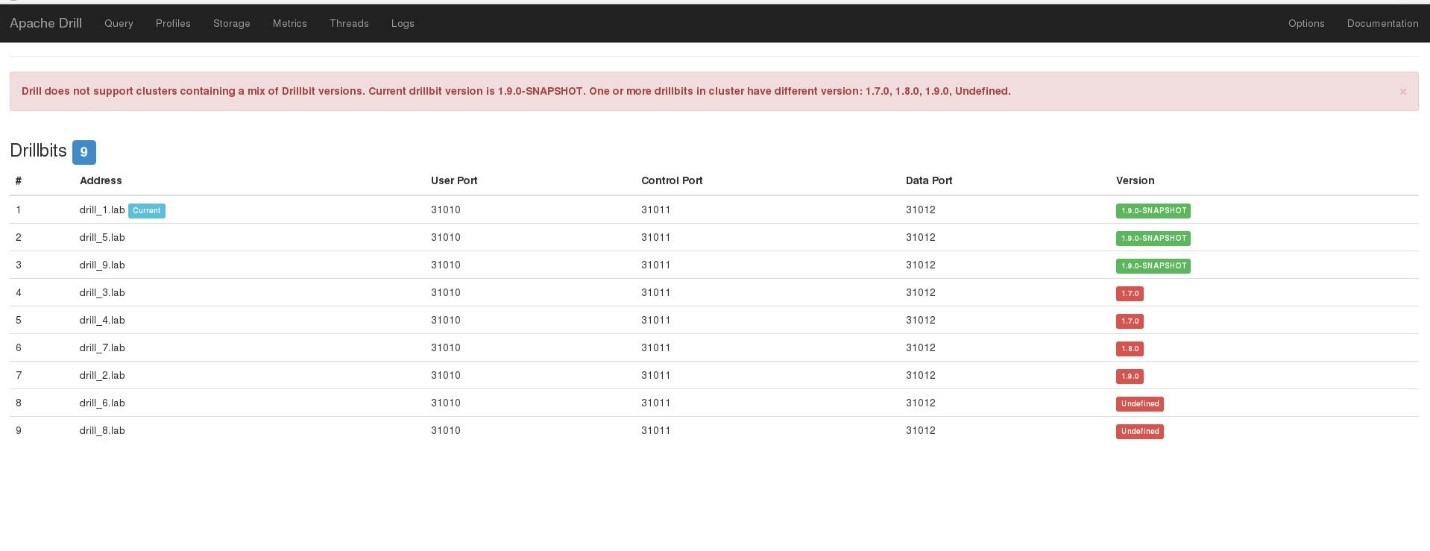
Task: Click the green 1.9.0-SNAPSHOT badge for drill_5.lab
Action: pos(1153,238)
